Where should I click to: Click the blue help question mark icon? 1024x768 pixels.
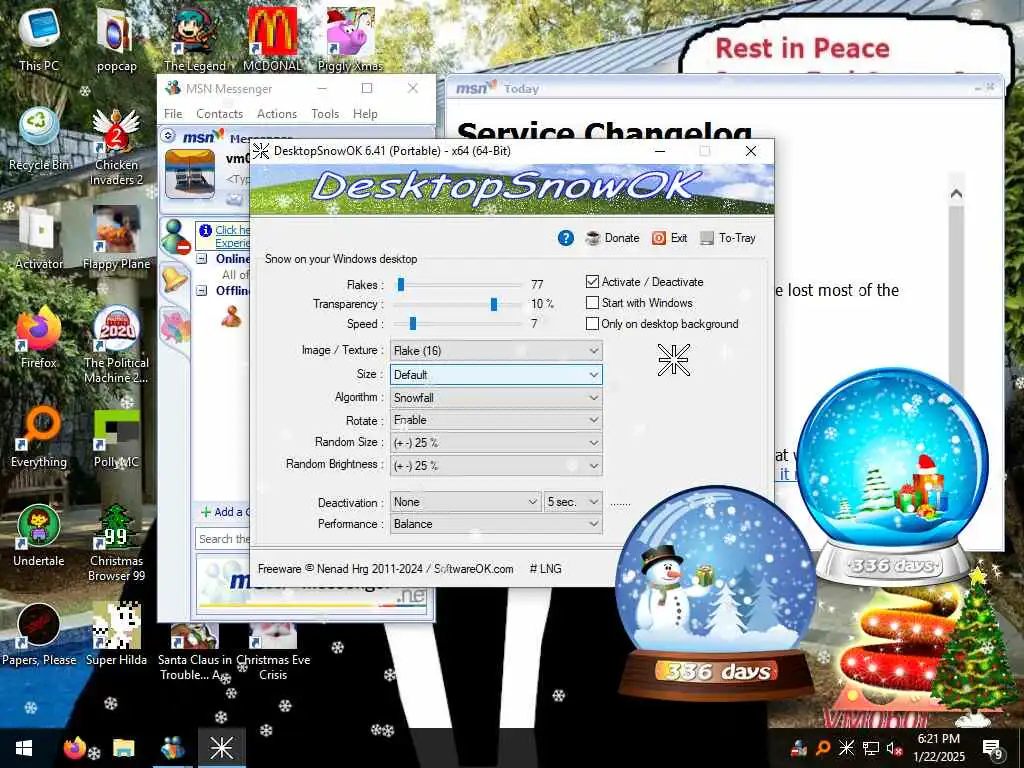[566, 238]
